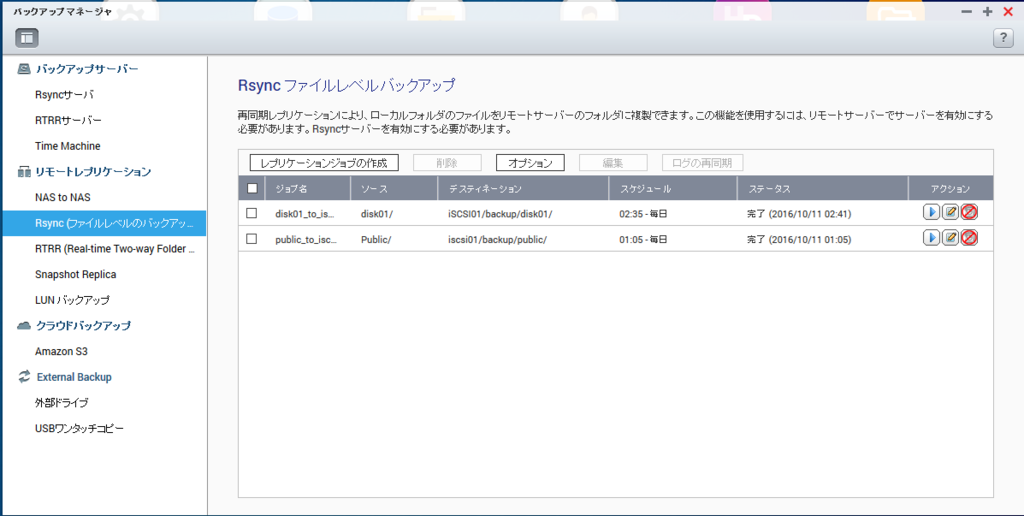Click destination iSCSI01/backup/disk01/
Viewport: 1024px width, 516px height.
(x=501, y=214)
